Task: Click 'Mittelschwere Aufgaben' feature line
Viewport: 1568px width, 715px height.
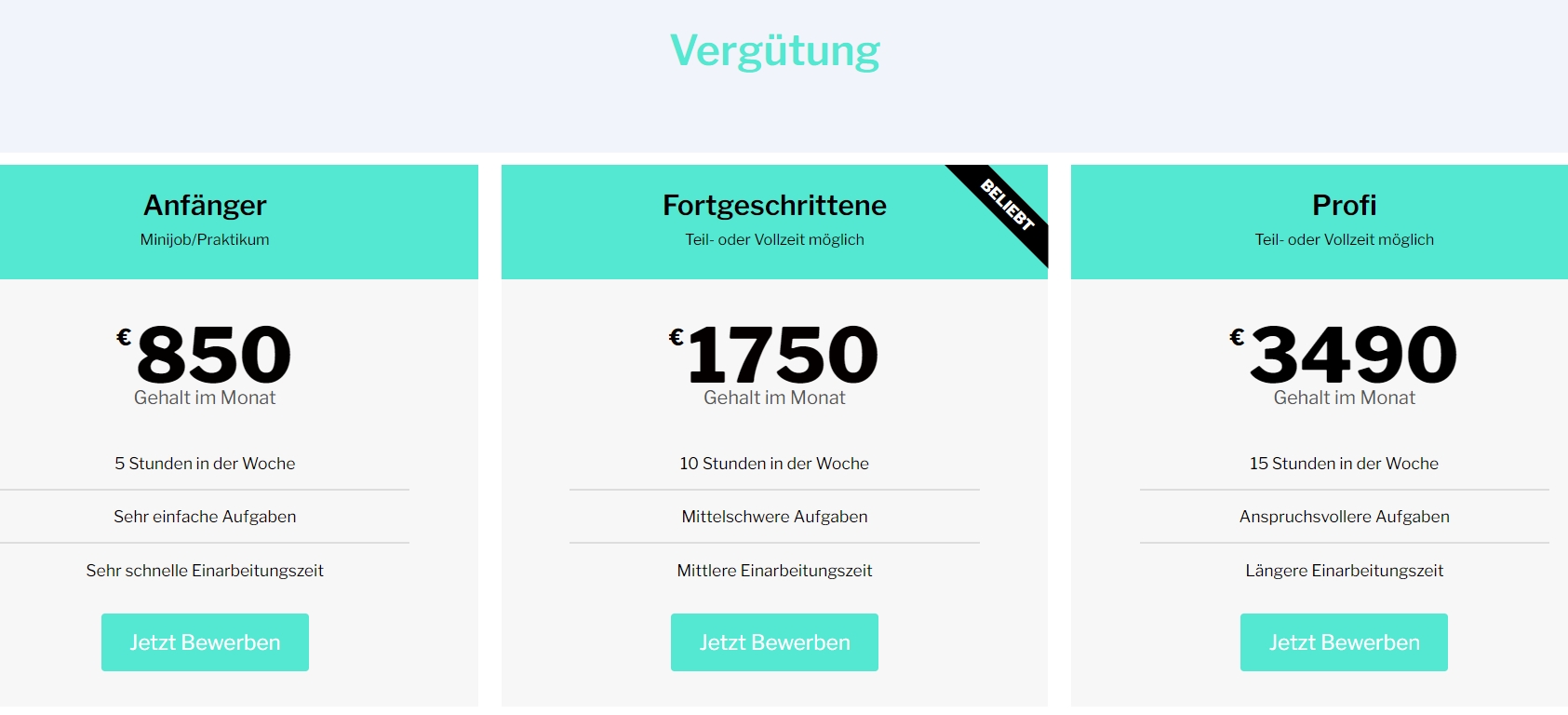Action: click(774, 517)
